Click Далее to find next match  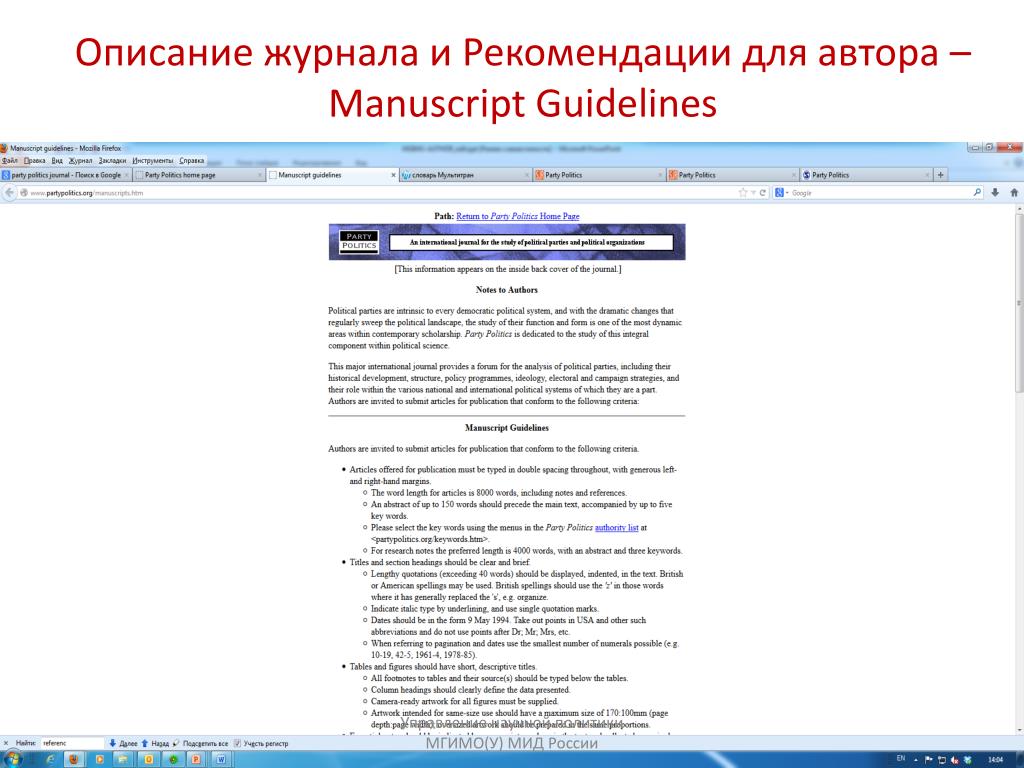tap(123, 743)
